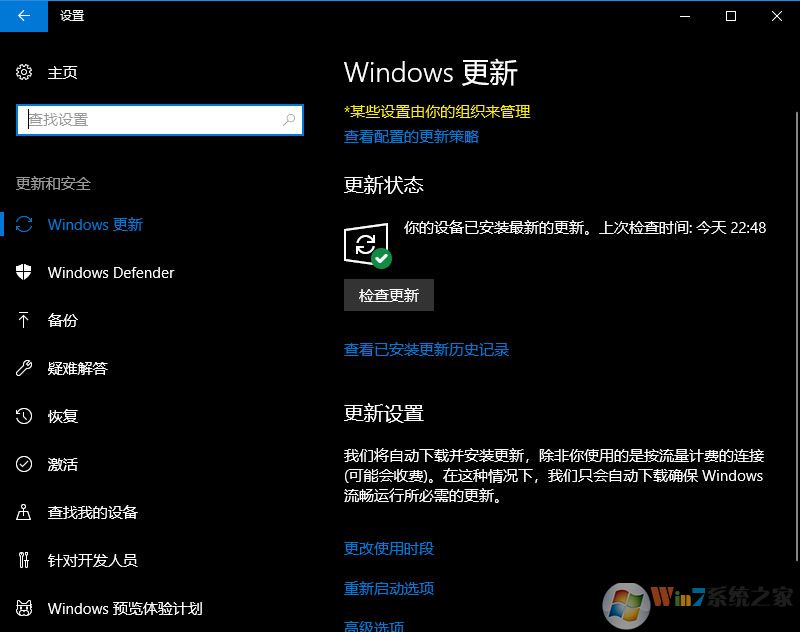Click the 重新启动选项 link
Screen dimensions: 800x632
385,588
